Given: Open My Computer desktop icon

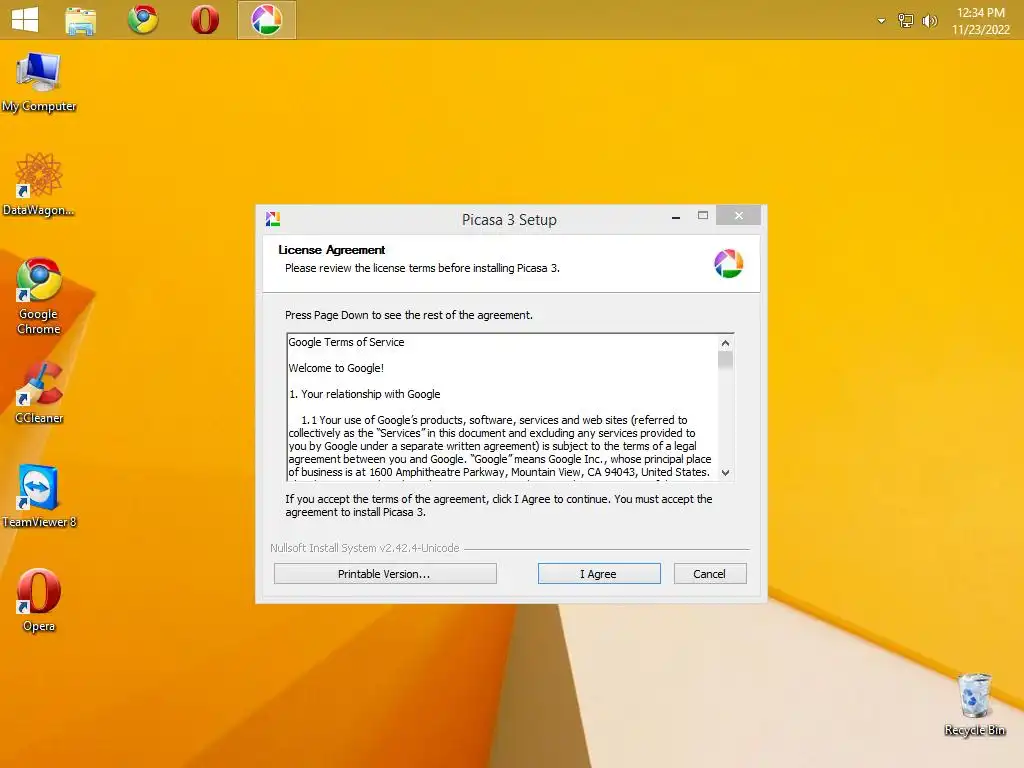Looking at the screenshot, I should point(39,83).
